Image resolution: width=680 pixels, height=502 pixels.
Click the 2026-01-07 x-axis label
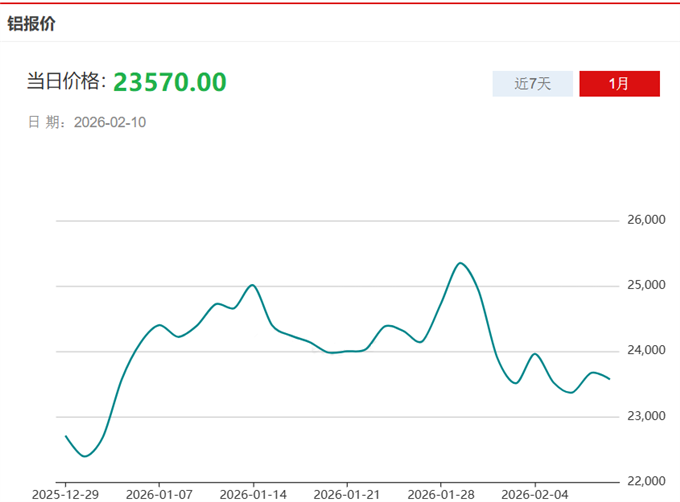coord(159,494)
